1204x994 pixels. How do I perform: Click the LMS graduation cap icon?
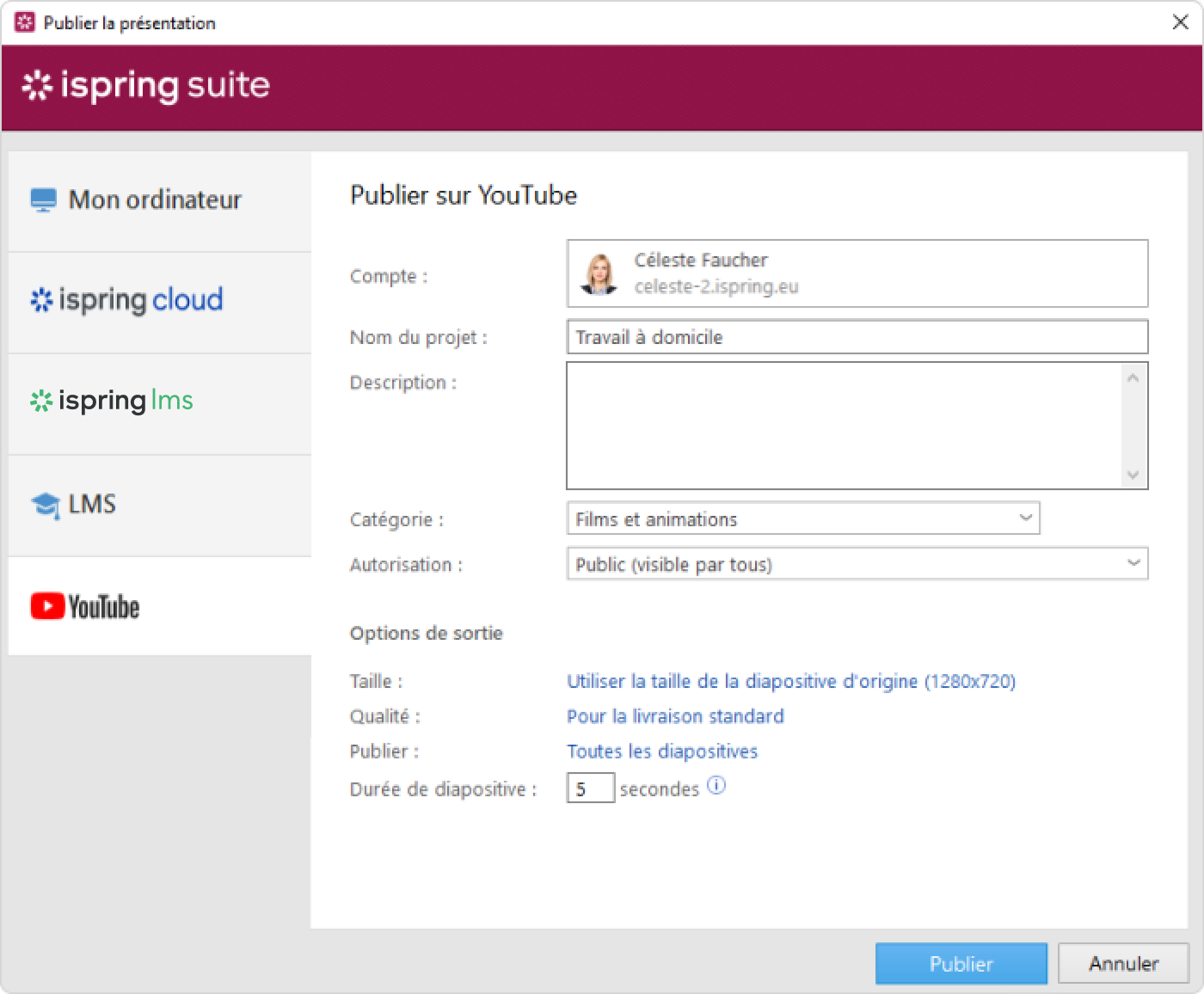45,505
